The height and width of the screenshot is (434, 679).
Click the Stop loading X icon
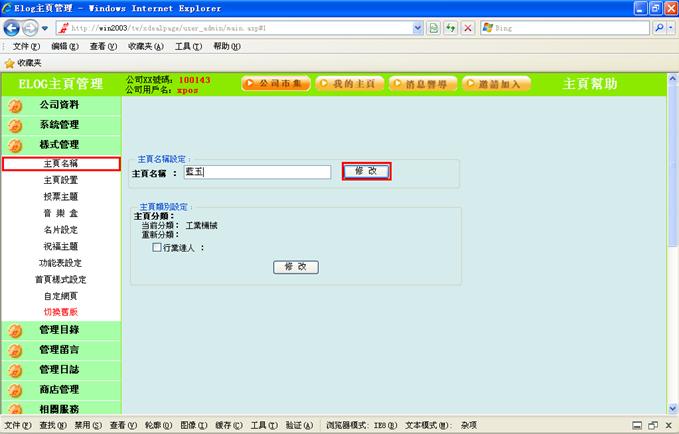click(x=468, y=28)
